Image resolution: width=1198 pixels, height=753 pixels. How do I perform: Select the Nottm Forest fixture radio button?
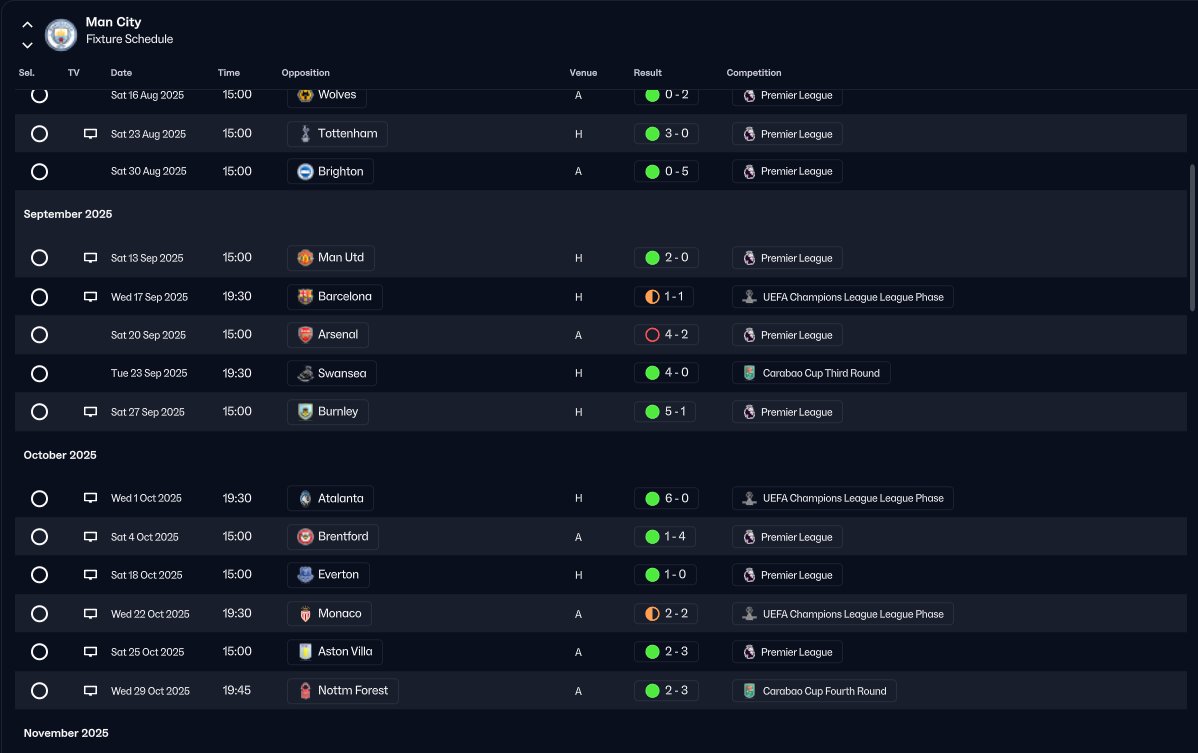[39, 690]
